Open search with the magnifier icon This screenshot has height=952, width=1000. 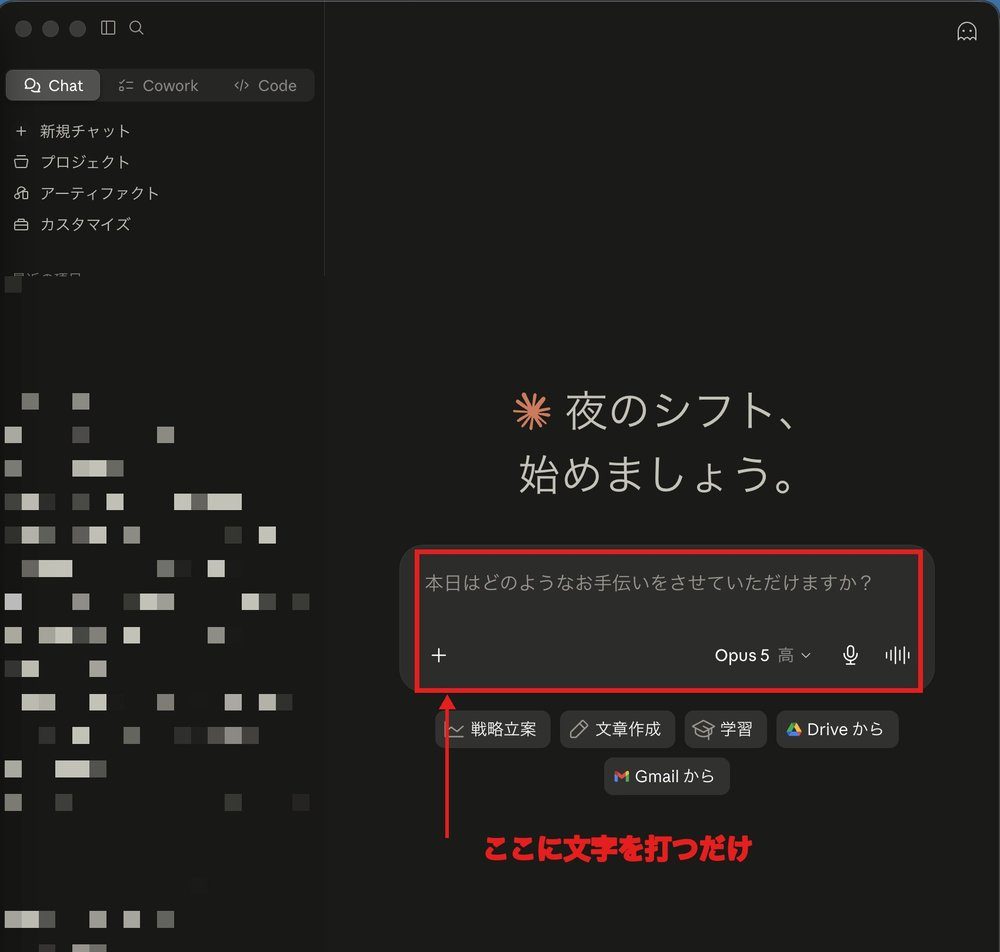pyautogui.click(x=136, y=27)
